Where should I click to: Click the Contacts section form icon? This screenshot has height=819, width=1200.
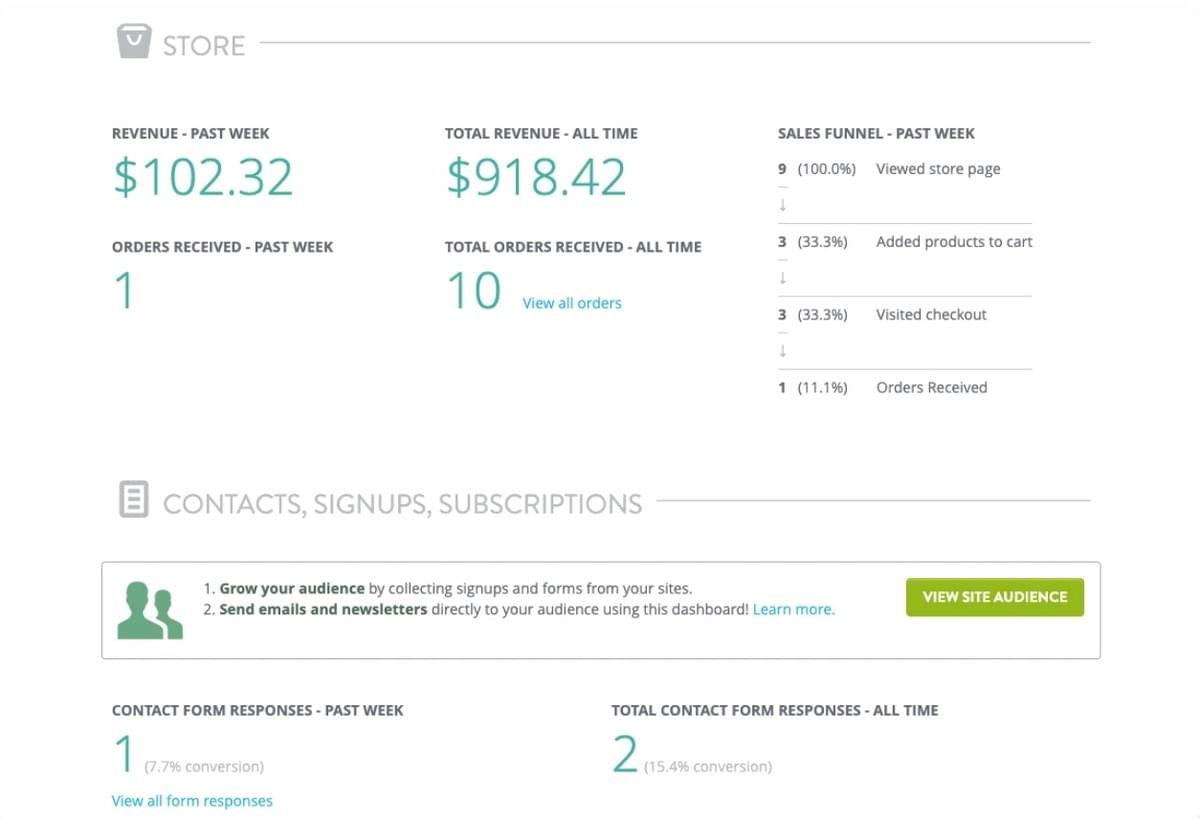134,500
